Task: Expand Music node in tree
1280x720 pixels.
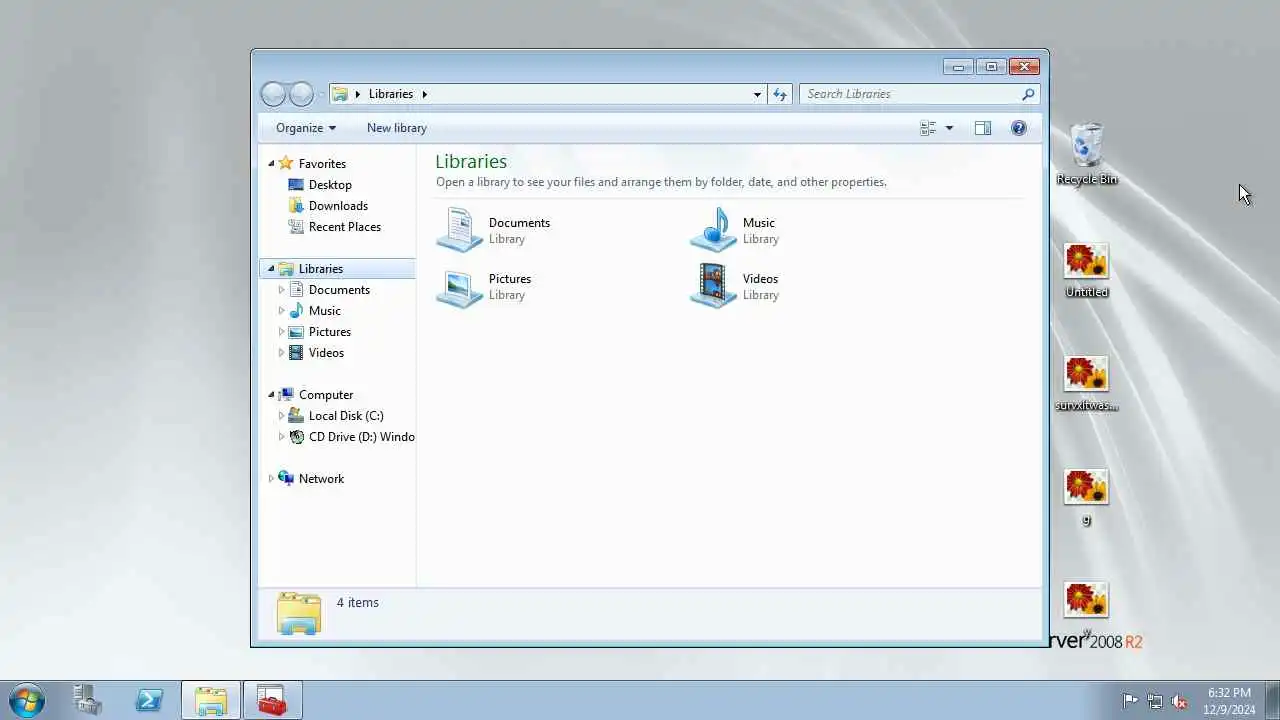Action: tap(281, 311)
